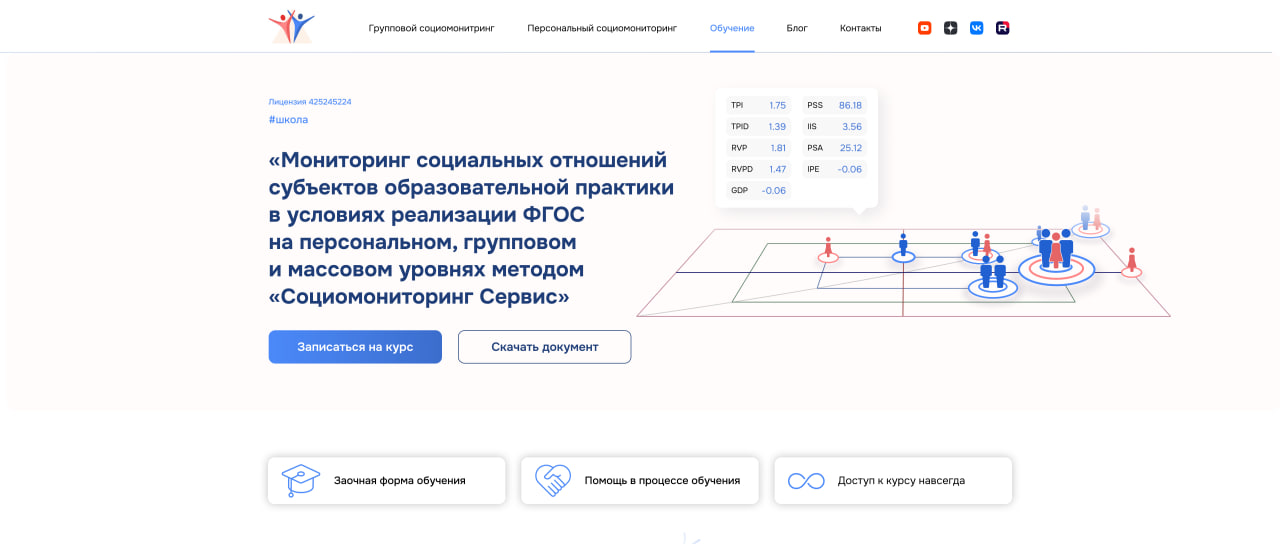Click the RVPD value 1.47
This screenshot has height=544, width=1280.
777,169
